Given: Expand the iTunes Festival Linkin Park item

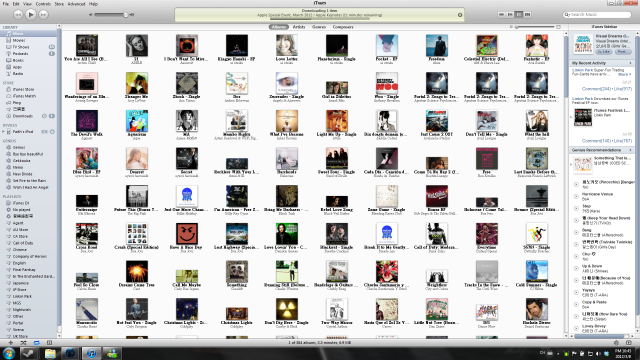Looking at the screenshot, I should coord(571,118).
